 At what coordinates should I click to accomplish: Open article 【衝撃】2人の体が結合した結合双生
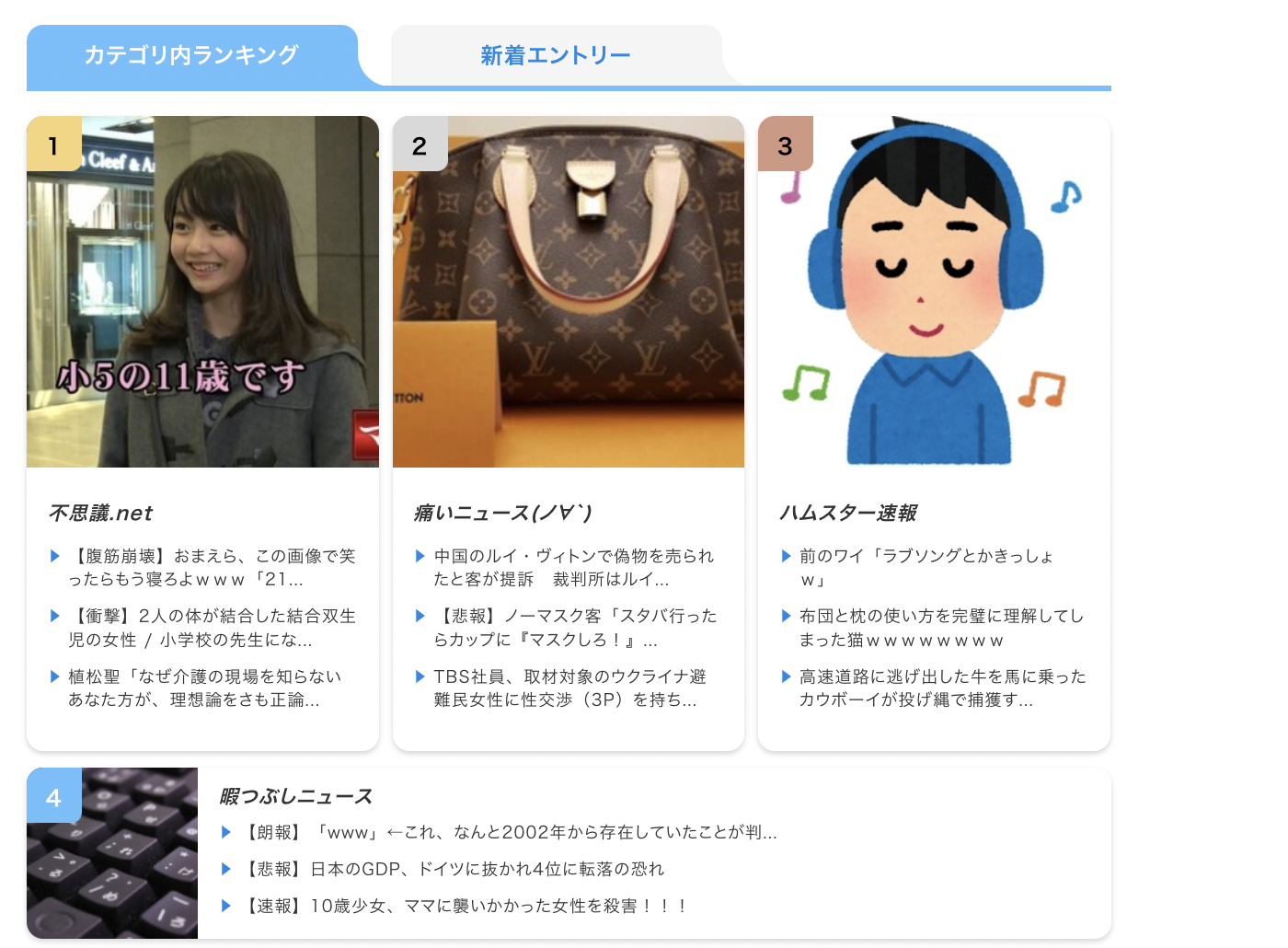coord(212,628)
